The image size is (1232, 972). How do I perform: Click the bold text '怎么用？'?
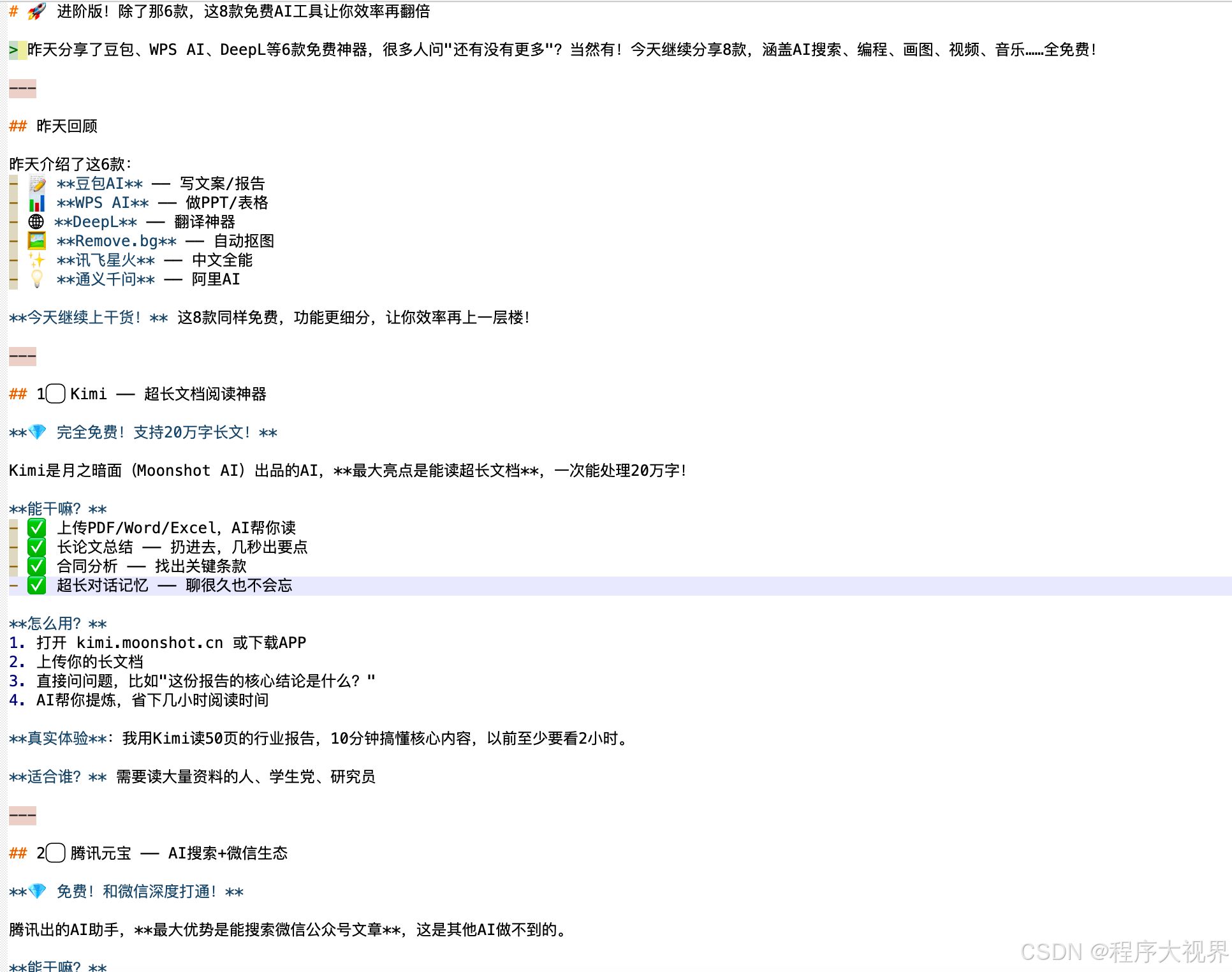coord(55,624)
